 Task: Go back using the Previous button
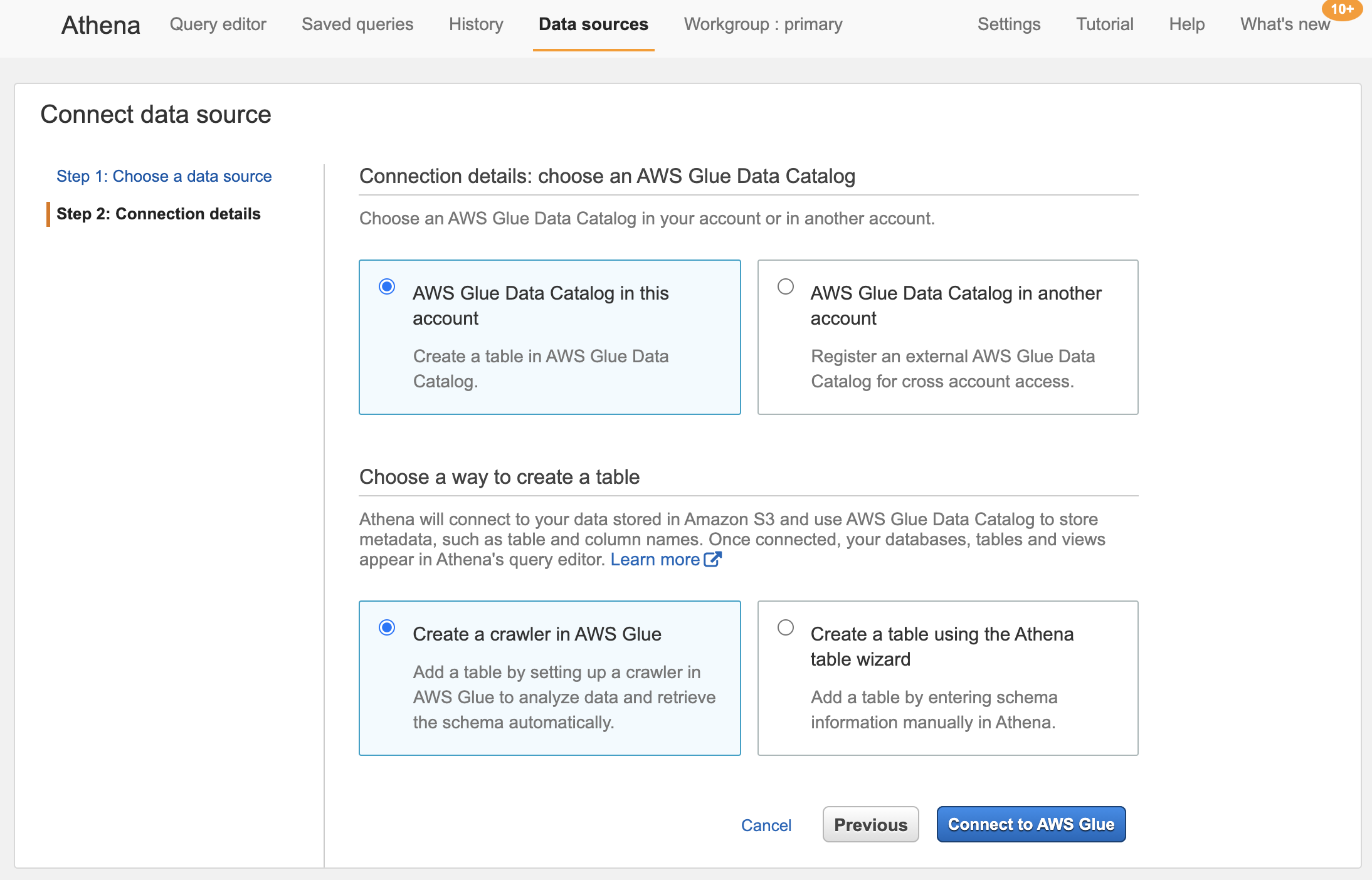click(x=870, y=824)
